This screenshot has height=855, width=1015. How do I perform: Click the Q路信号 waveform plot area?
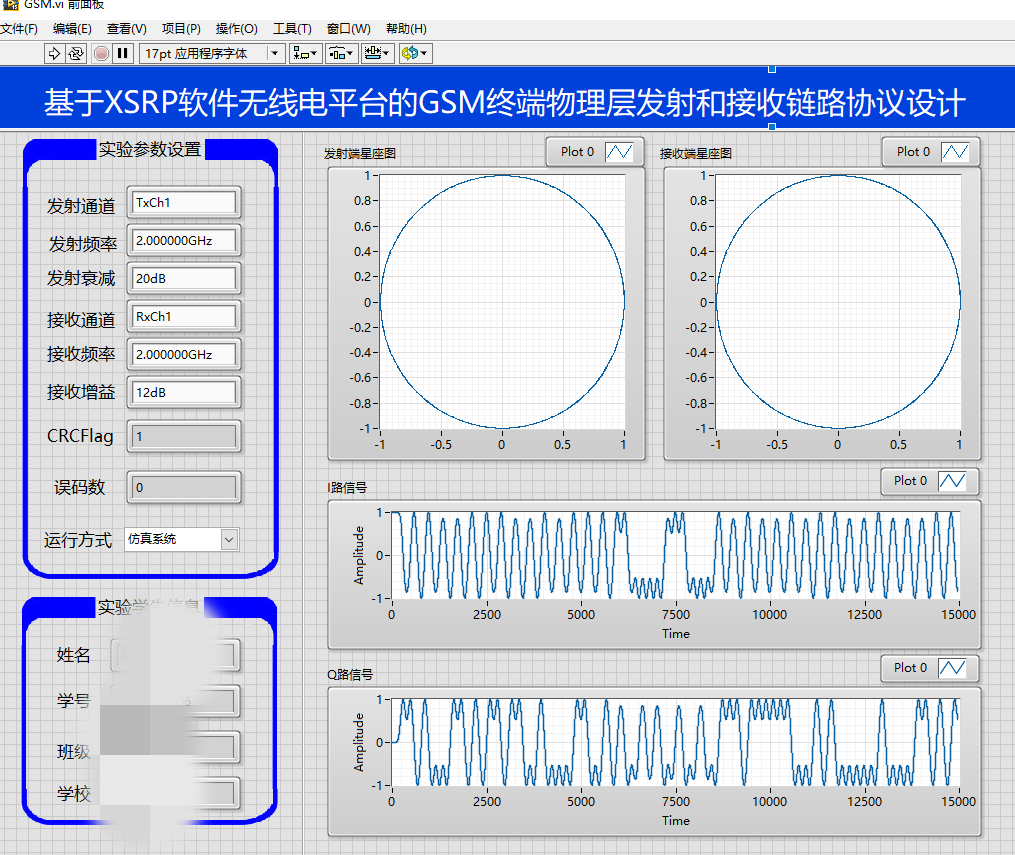(x=675, y=742)
